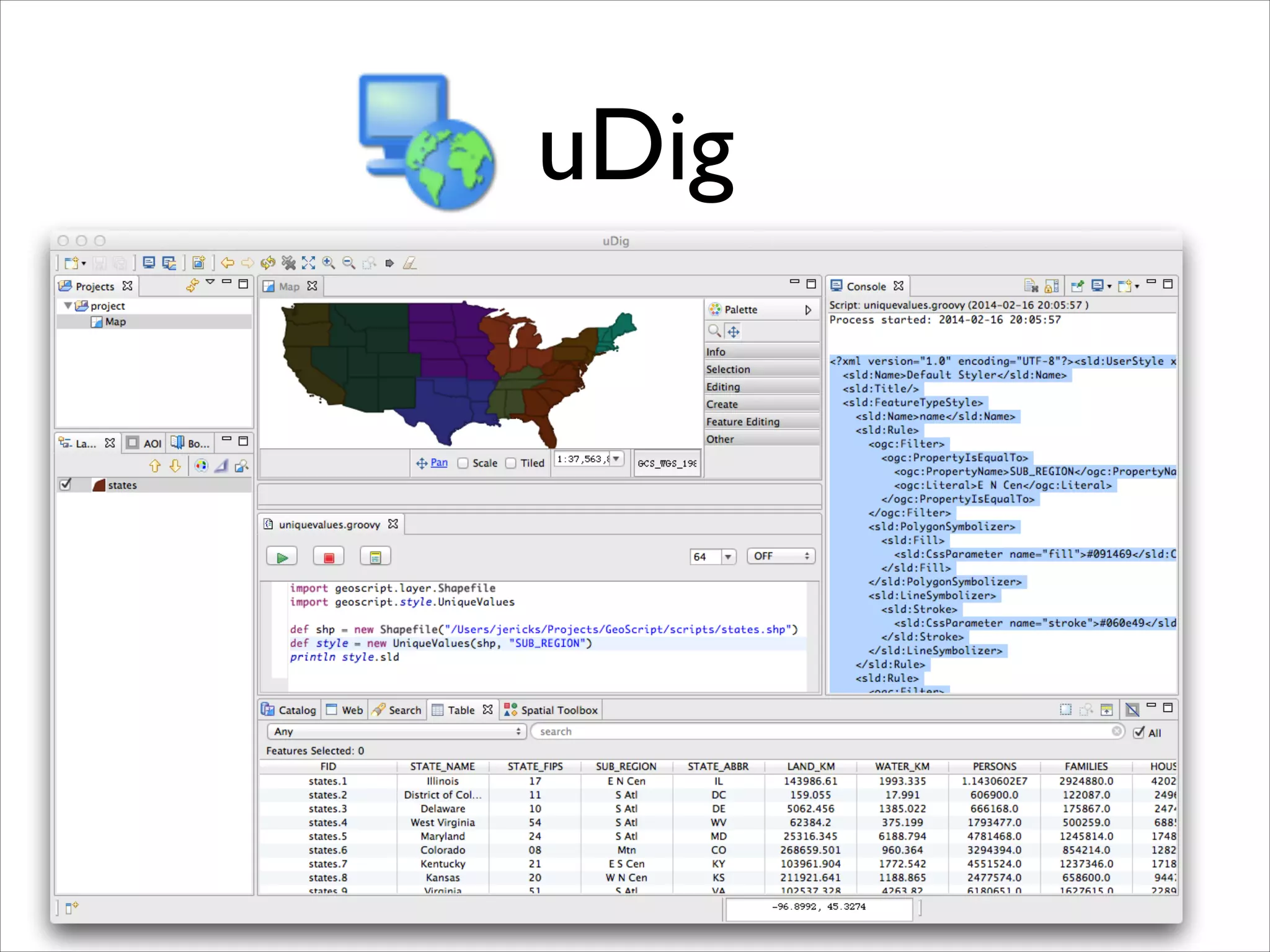1270x952 pixels.
Task: Click the pin console icon
Action: (1078, 286)
